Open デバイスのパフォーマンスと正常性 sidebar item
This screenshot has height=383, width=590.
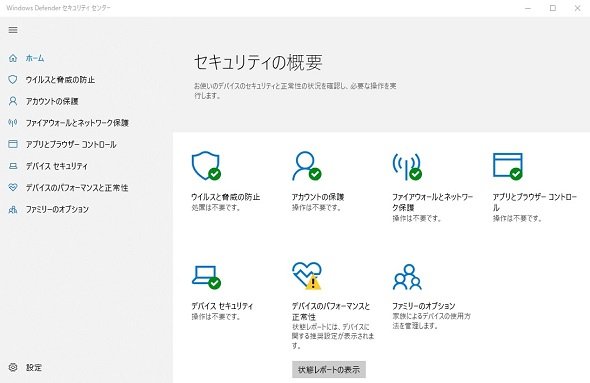(77, 187)
